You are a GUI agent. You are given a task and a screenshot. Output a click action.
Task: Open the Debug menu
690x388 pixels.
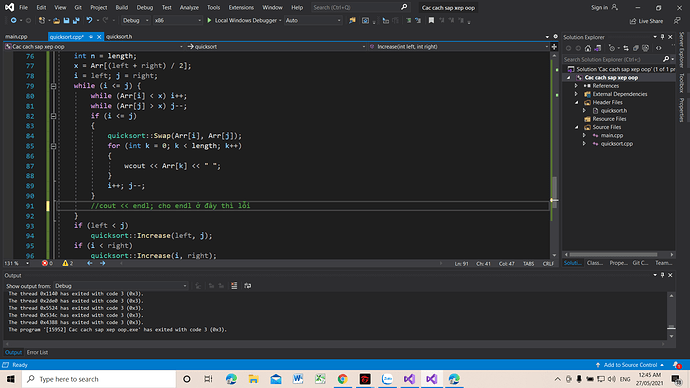click(145, 7)
